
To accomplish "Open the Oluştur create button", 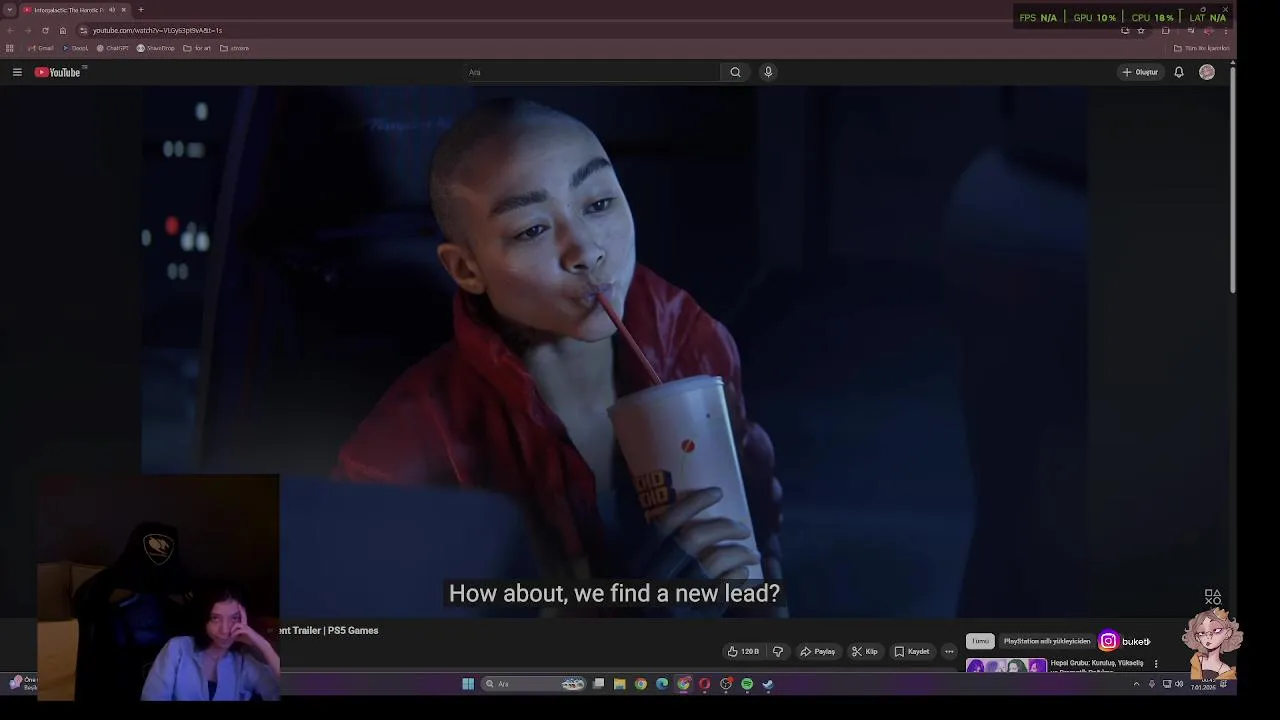I will [x=1140, y=72].
